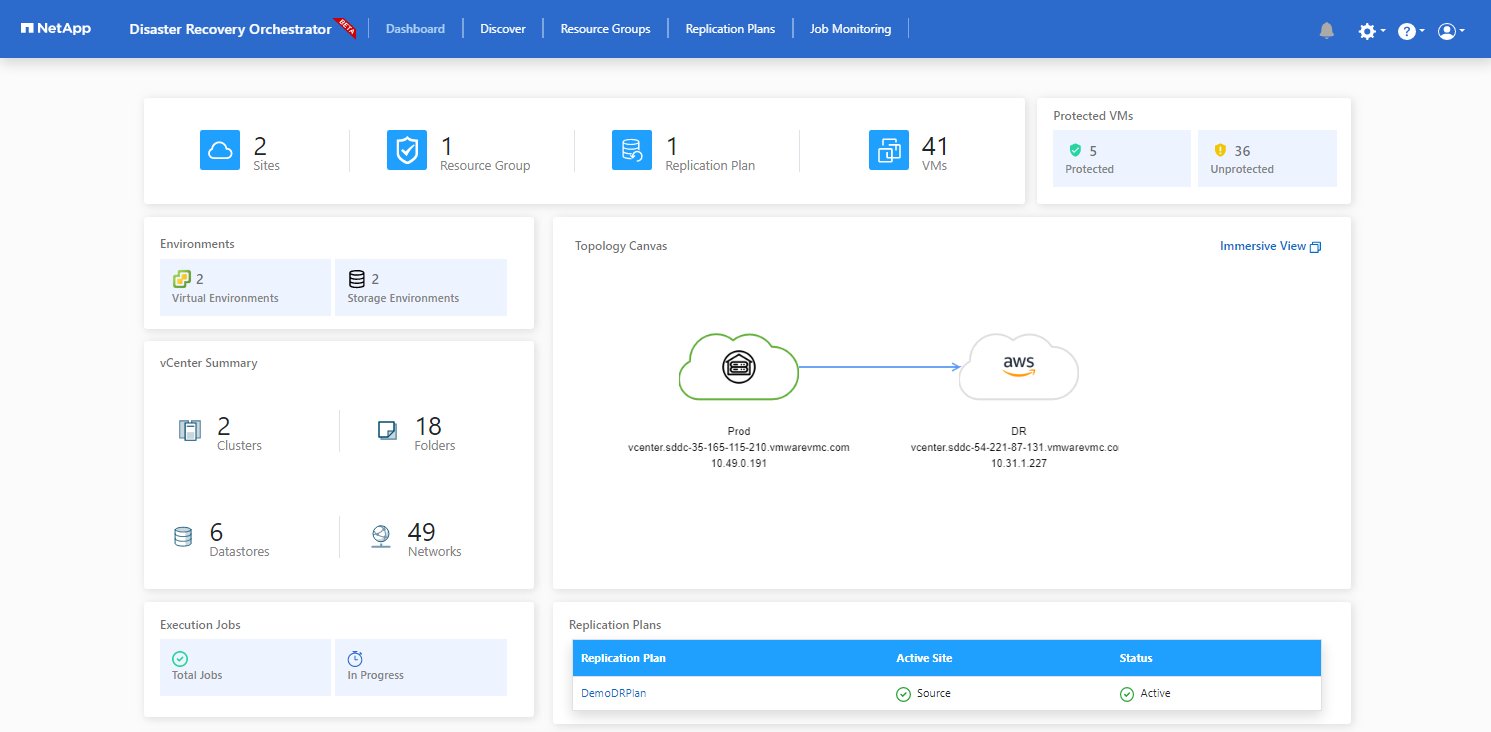Click the Active status check icon
The width and height of the screenshot is (1491, 732).
(1127, 693)
